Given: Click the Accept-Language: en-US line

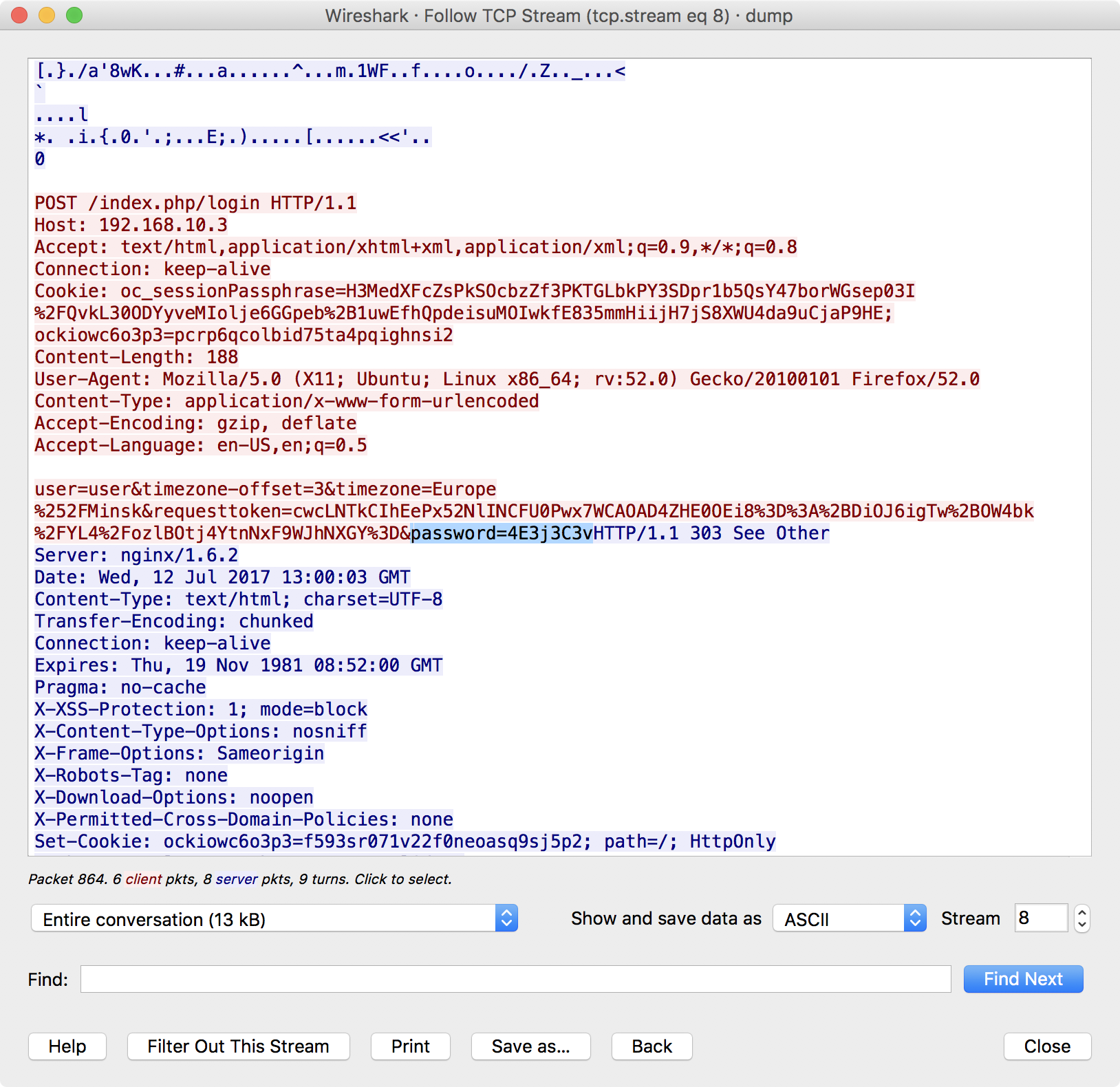Looking at the screenshot, I should coord(201,445).
